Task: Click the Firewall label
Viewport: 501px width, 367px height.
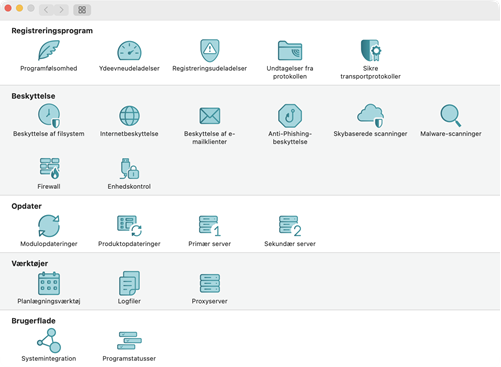Action: tap(49, 186)
